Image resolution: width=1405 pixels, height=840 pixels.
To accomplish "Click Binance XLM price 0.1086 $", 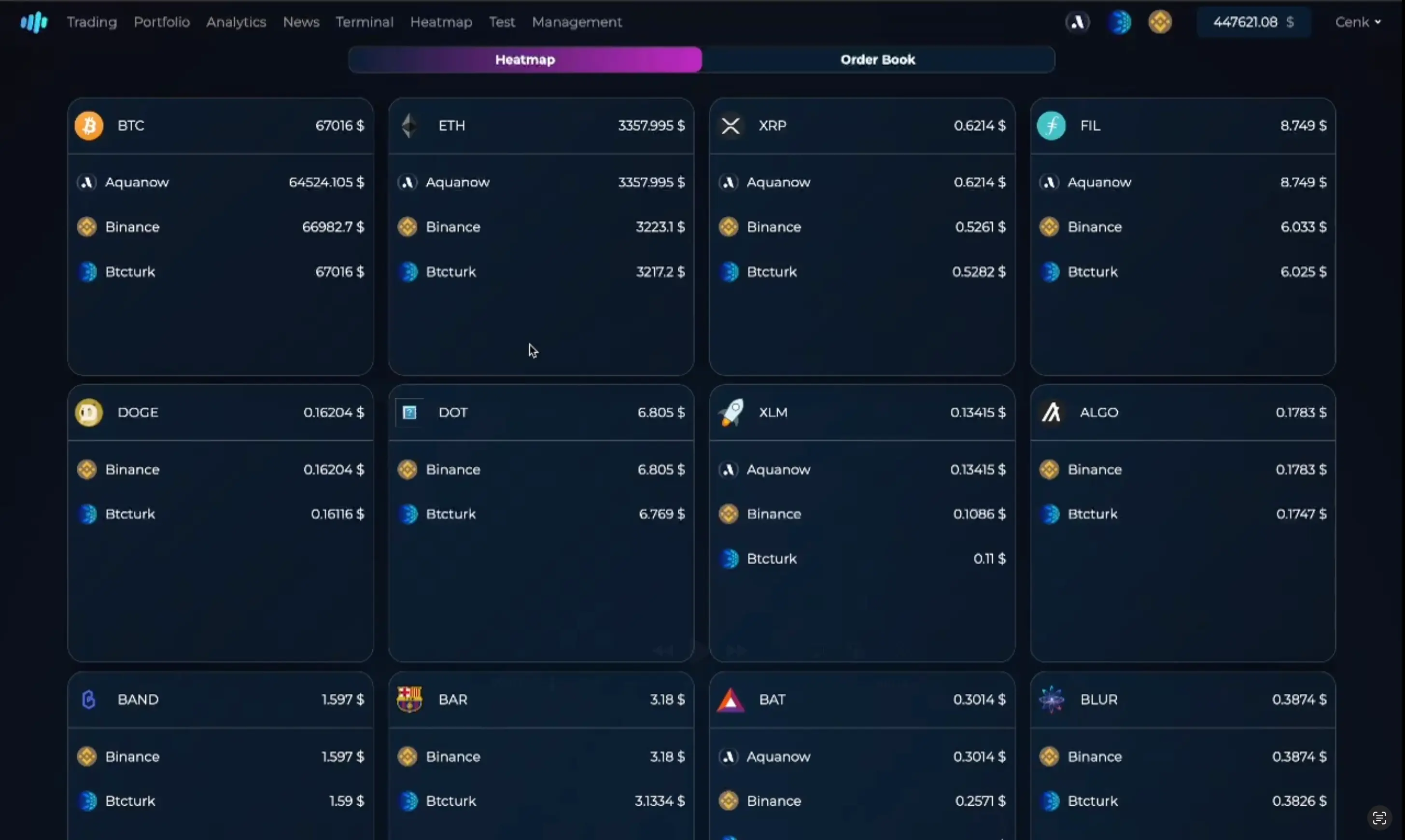I will click(980, 514).
